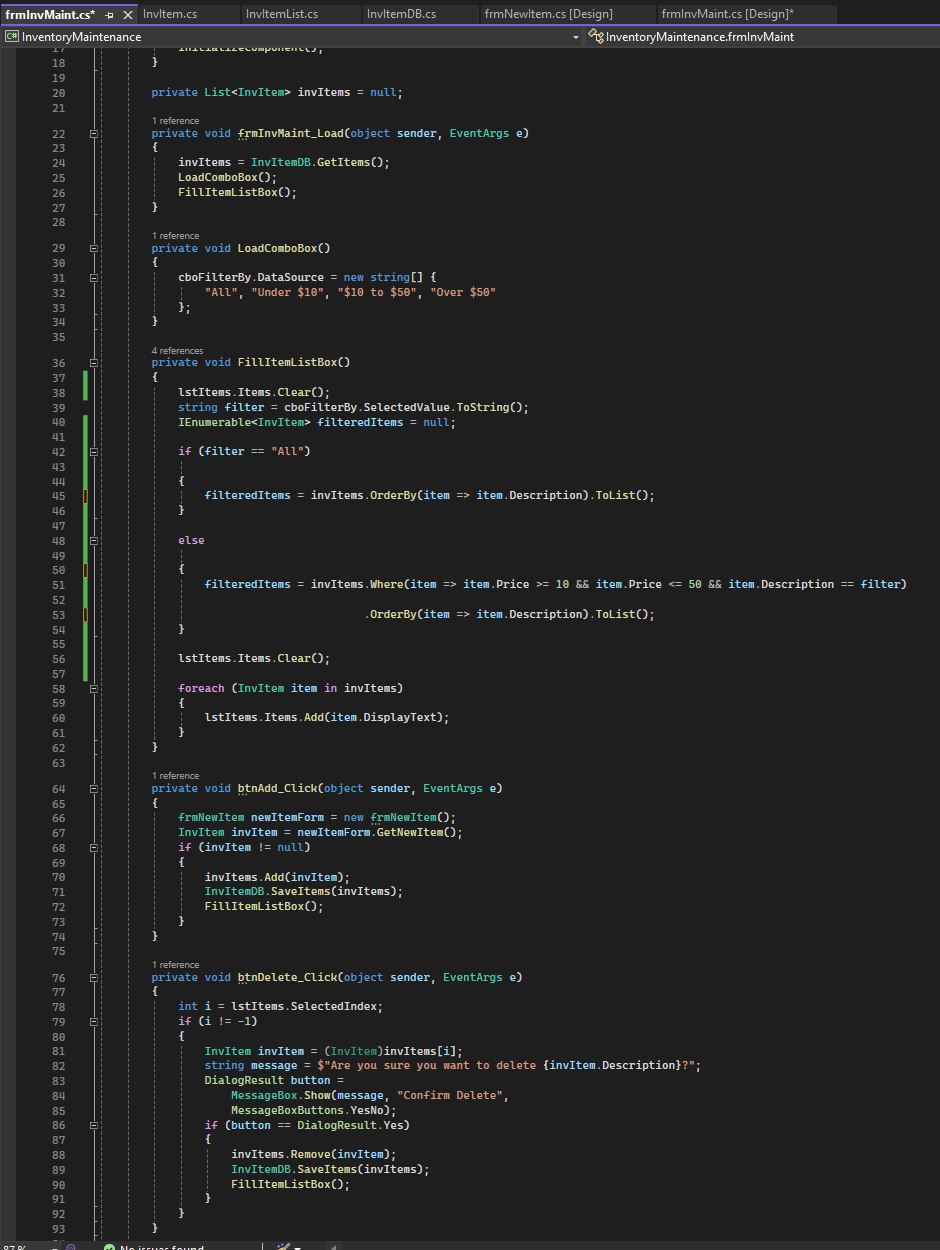940x1250 pixels.
Task: Click the C# project icon in the navigation bar
Action: pos(11,35)
